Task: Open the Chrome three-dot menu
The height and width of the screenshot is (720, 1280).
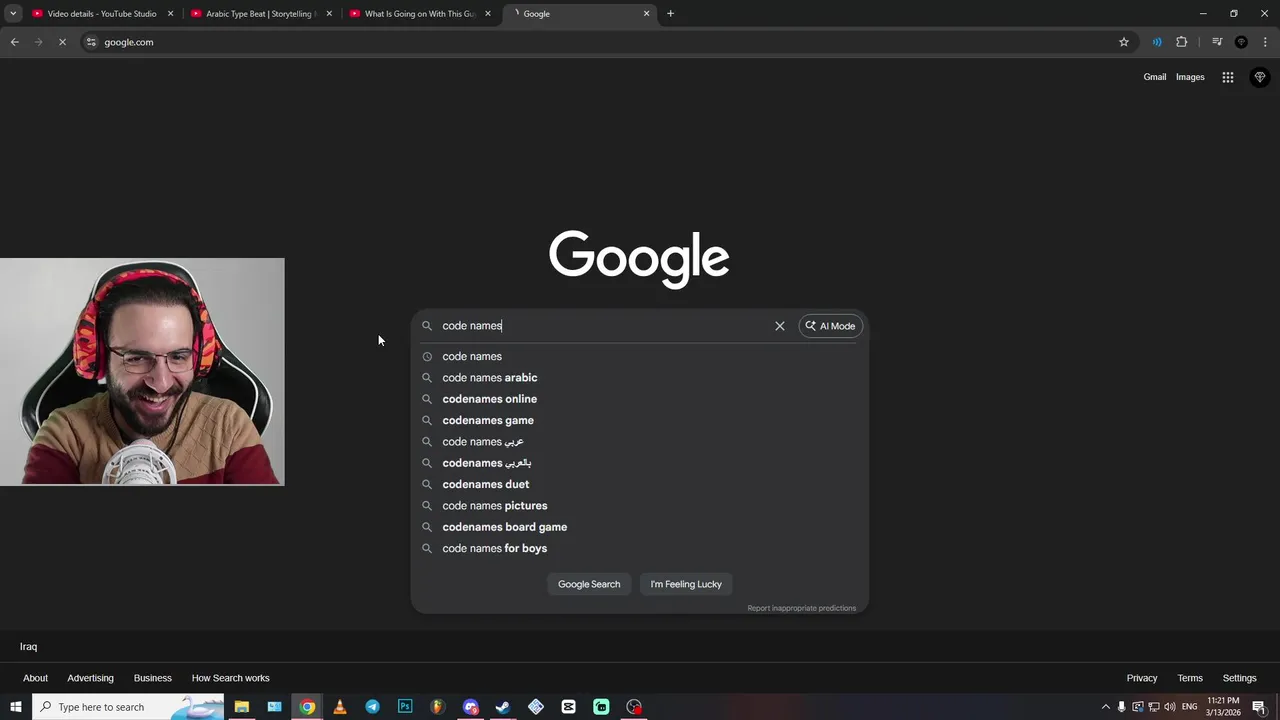Action: coord(1265,42)
